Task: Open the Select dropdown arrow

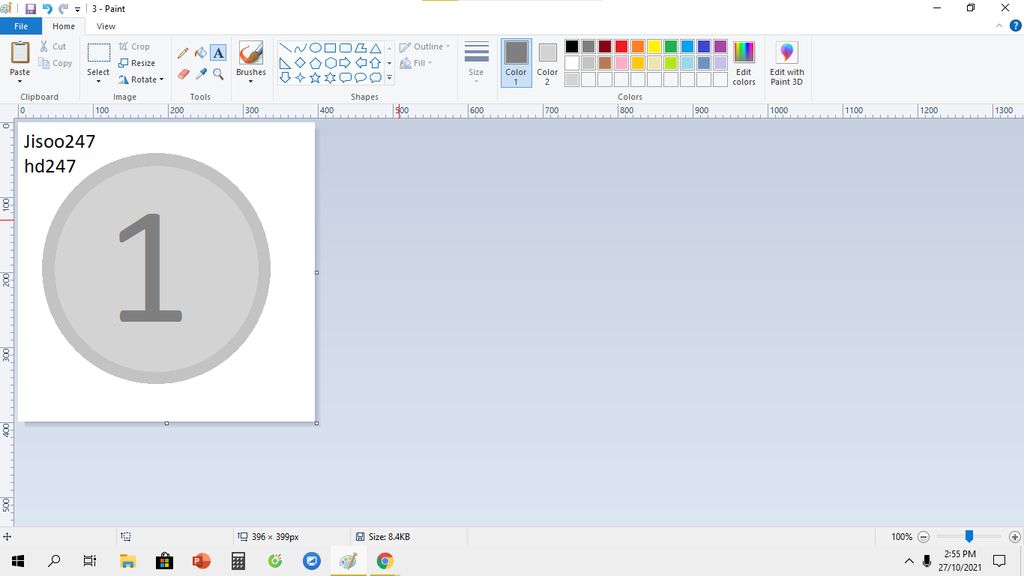Action: [99, 82]
